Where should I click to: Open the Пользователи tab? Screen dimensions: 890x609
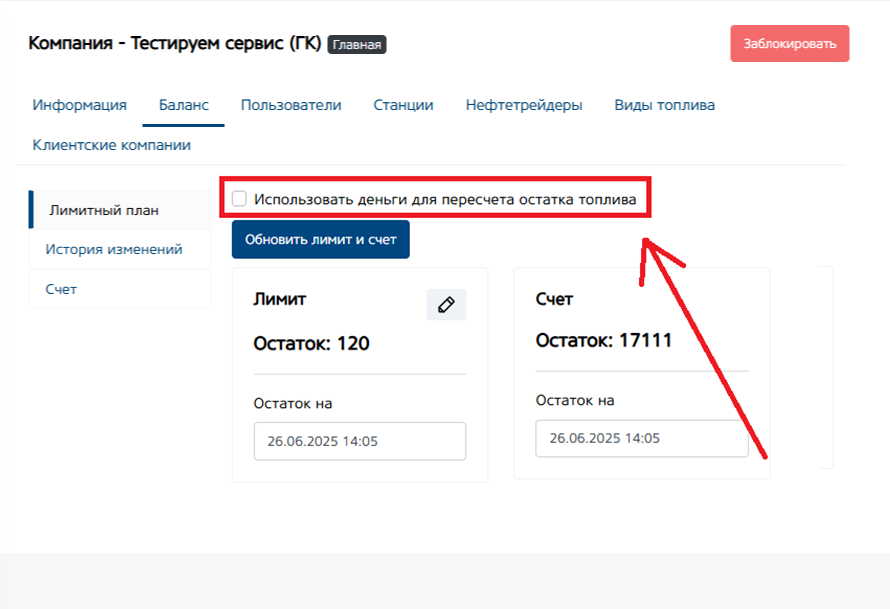pyautogui.click(x=291, y=105)
